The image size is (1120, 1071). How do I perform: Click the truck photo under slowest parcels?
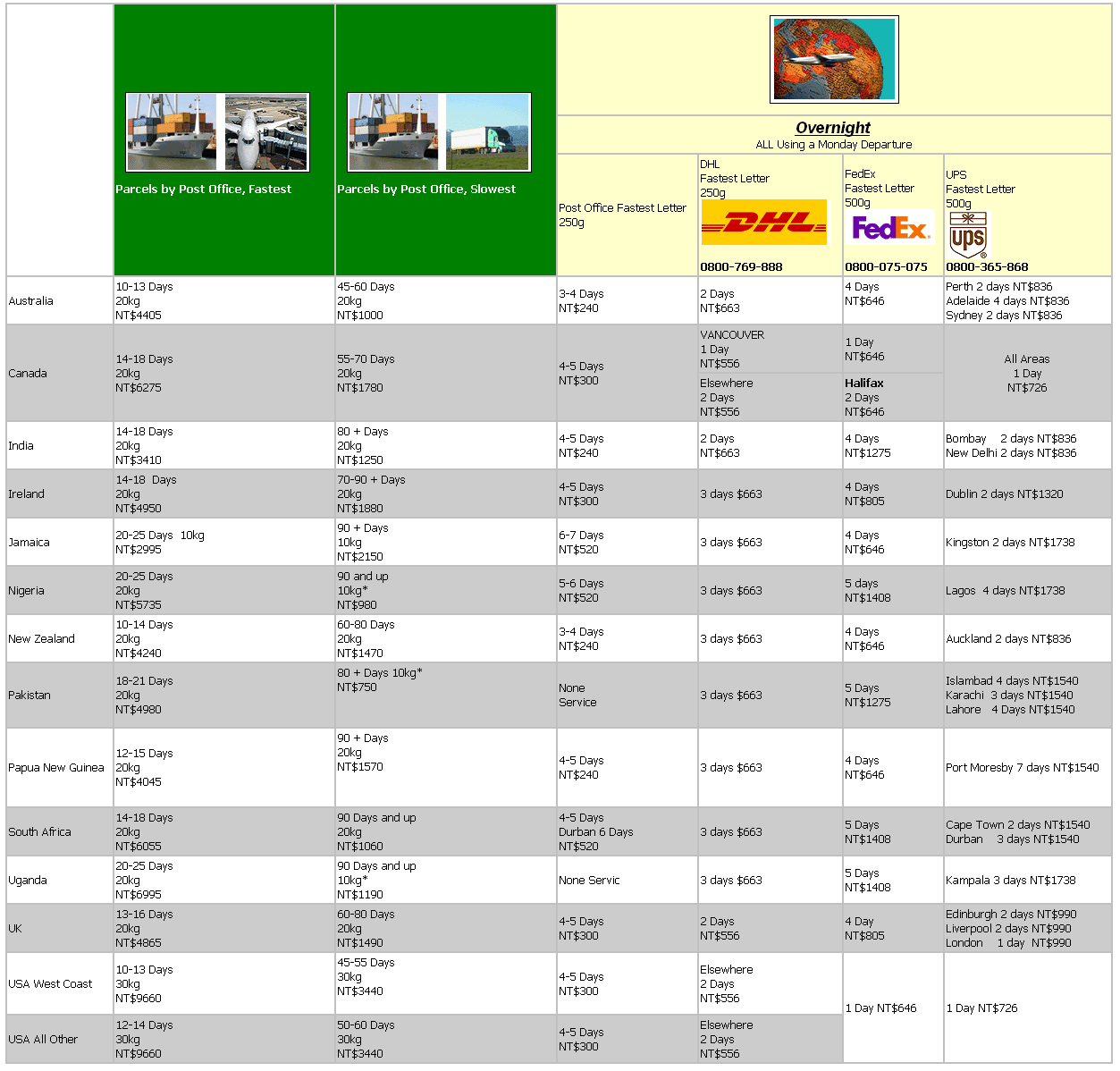tap(487, 132)
